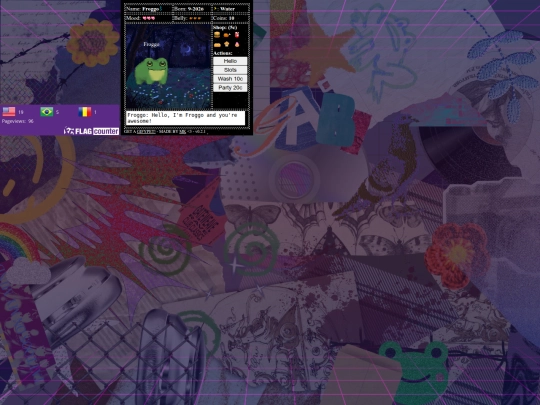Buy the pink dessert from the shop
Screen dimensions: 540x405
tap(237, 44)
